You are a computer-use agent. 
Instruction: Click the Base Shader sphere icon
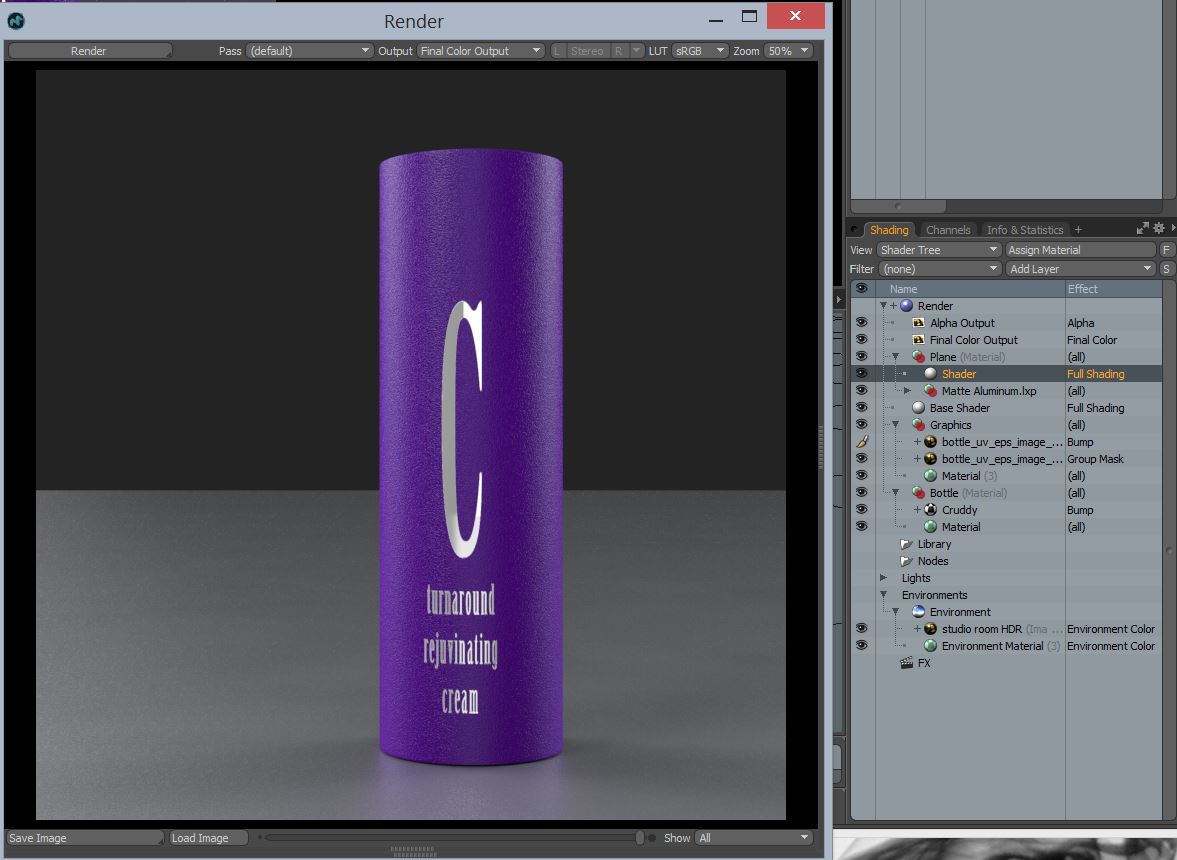918,408
